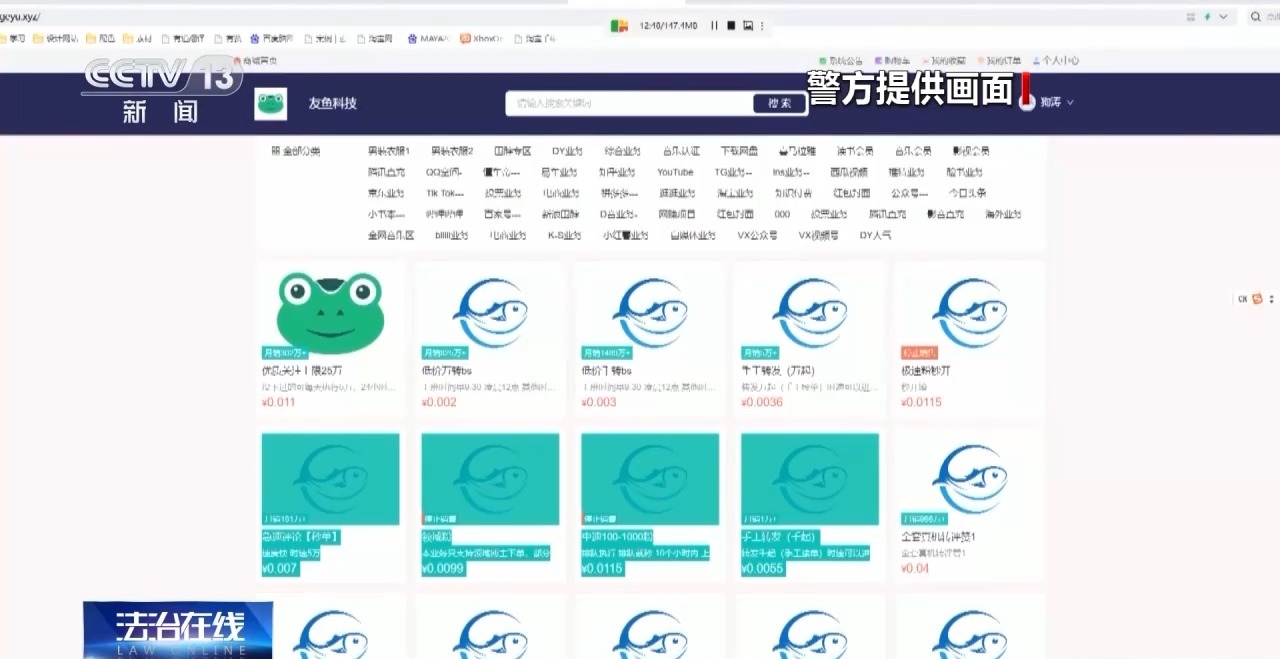
Task: Open the fish logo product priced ¥0.002
Action: 489,312
